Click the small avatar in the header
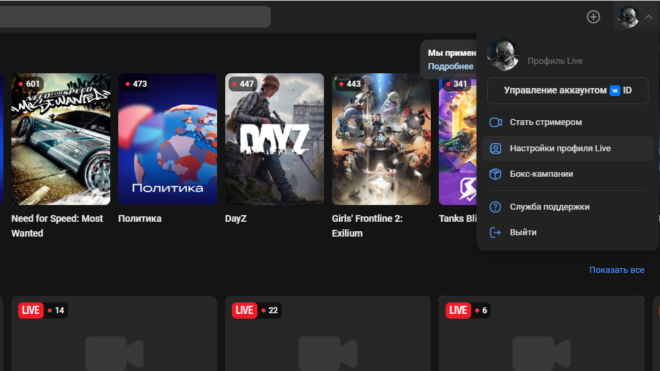The width and height of the screenshot is (660, 371). 628,17
